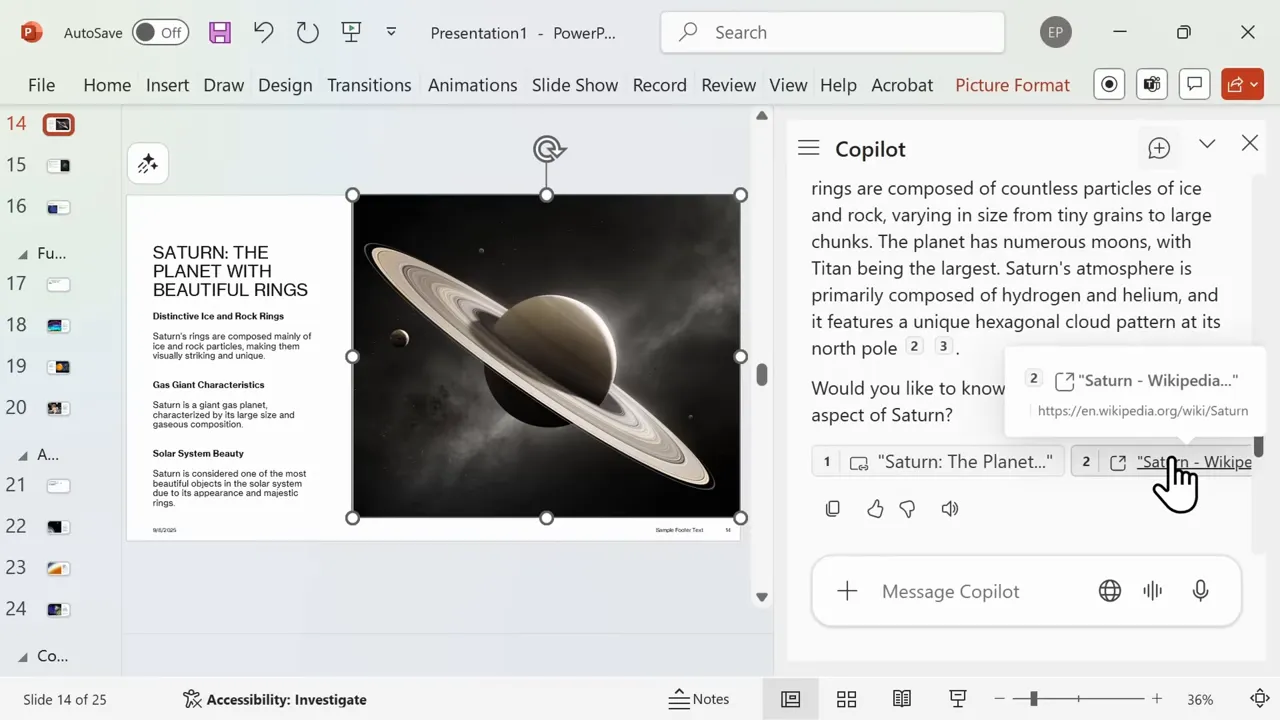Click Accessibility: Investigate in status bar
The image size is (1280, 720).
[275, 699]
